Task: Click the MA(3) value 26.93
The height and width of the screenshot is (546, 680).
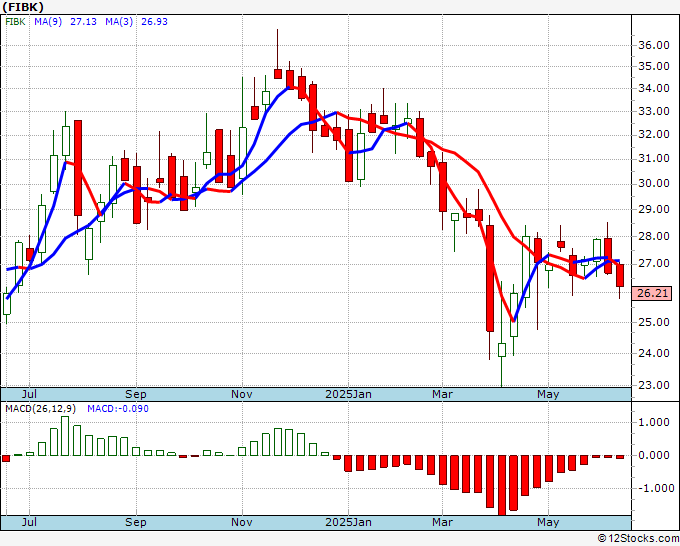Action: pyautogui.click(x=154, y=22)
